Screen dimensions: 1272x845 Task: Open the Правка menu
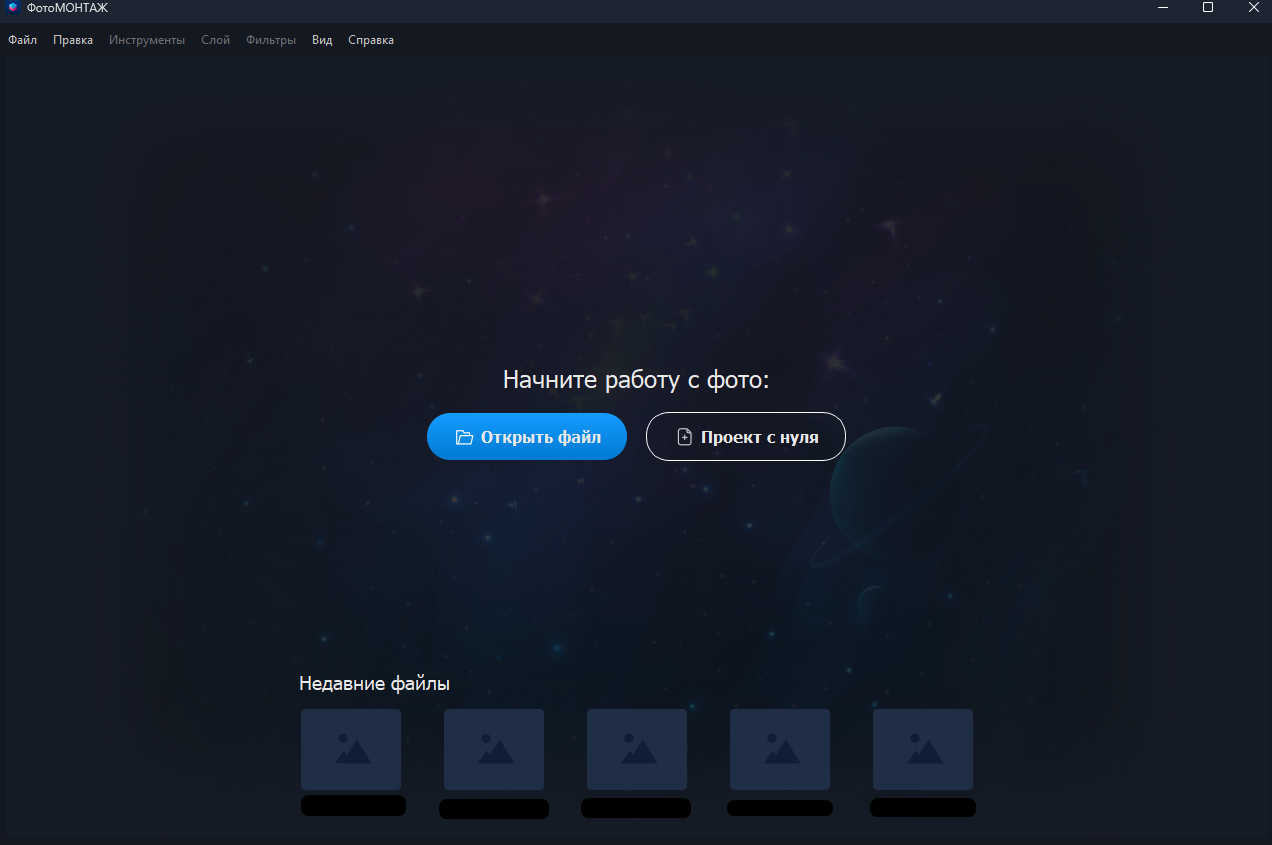point(73,40)
